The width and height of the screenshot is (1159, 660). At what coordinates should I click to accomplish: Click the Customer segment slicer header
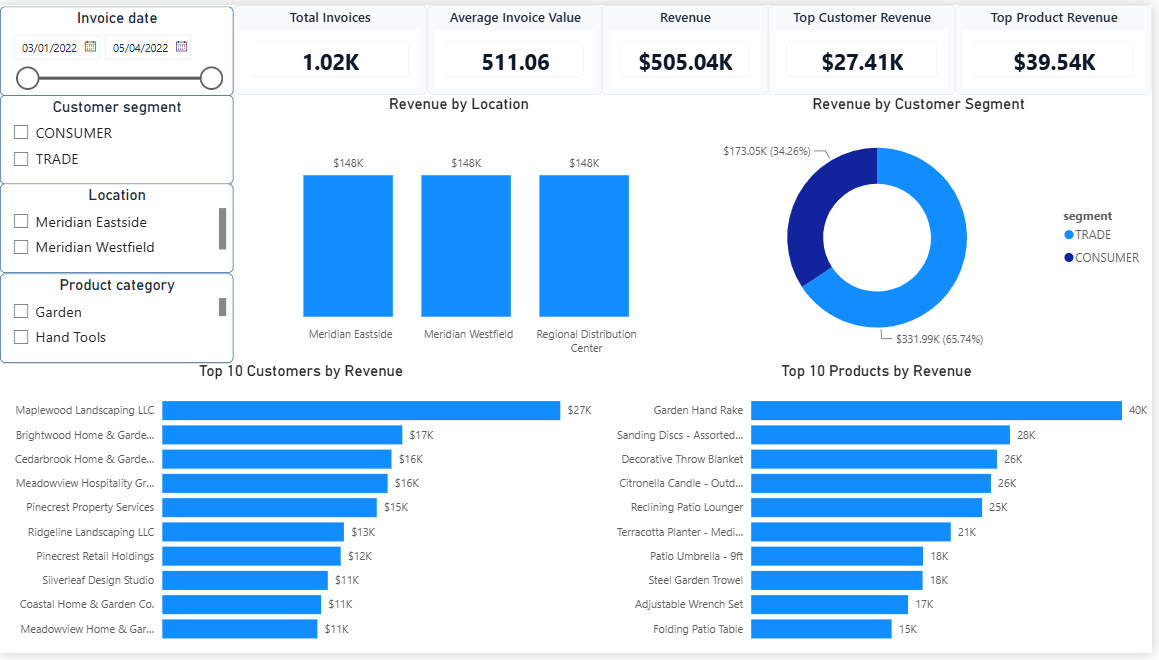coord(117,107)
